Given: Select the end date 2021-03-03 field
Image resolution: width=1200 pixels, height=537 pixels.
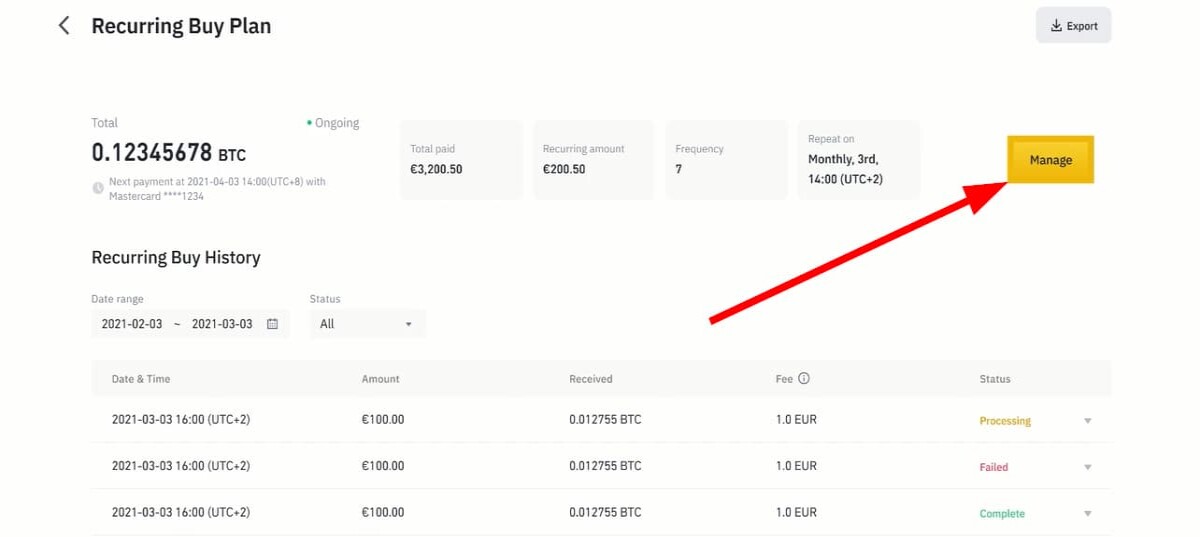Looking at the screenshot, I should (x=222, y=324).
